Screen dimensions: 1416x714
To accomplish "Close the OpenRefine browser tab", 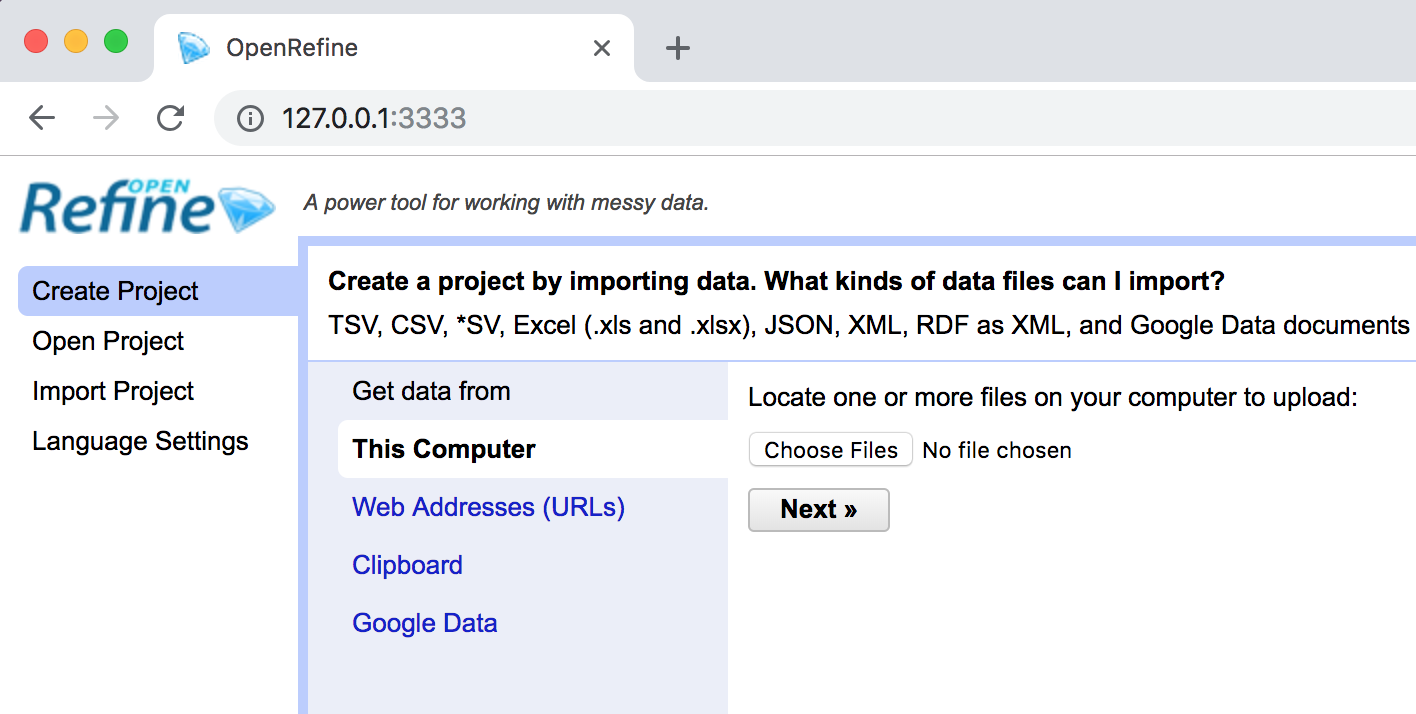I will coord(601,48).
